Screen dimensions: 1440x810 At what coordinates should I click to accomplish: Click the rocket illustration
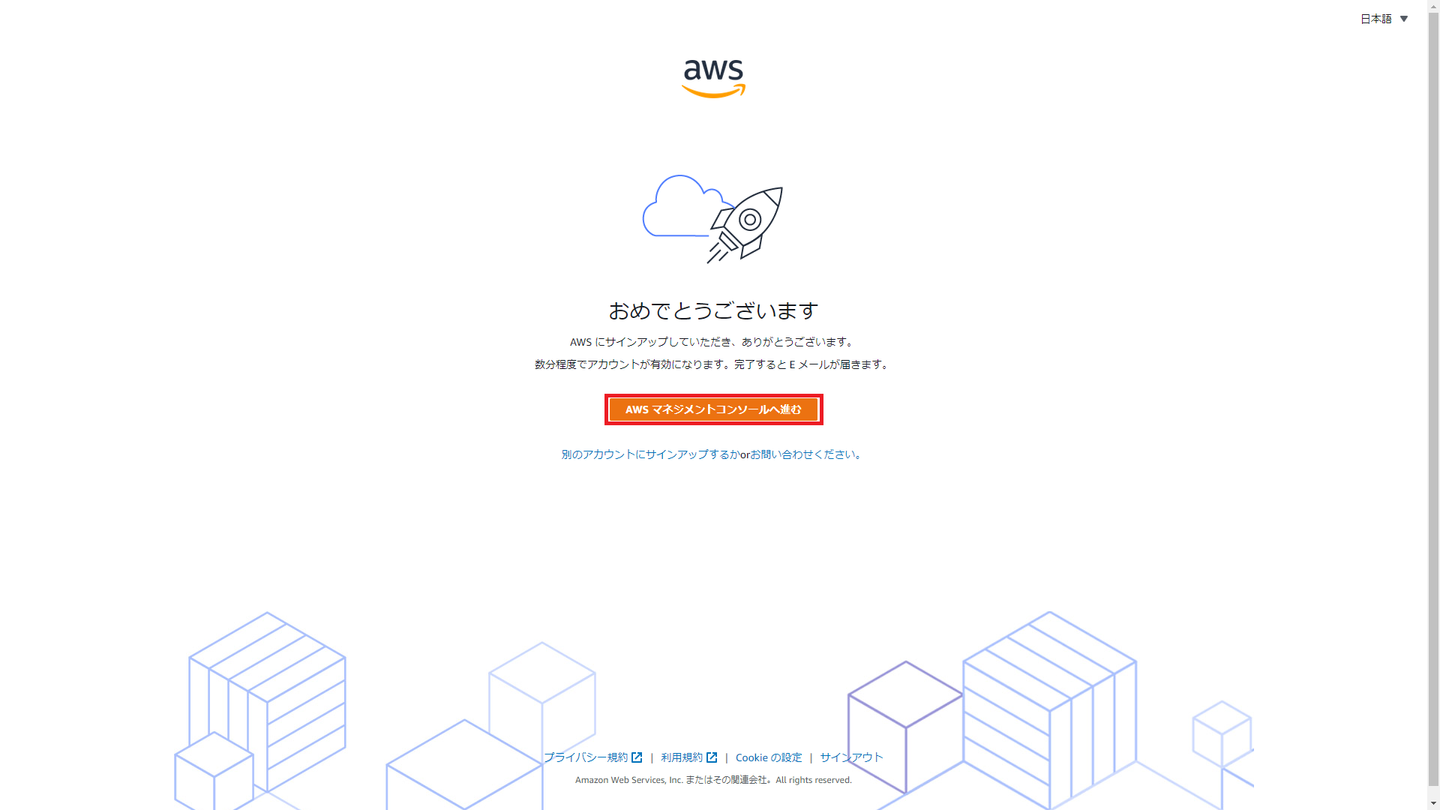pyautogui.click(x=746, y=224)
